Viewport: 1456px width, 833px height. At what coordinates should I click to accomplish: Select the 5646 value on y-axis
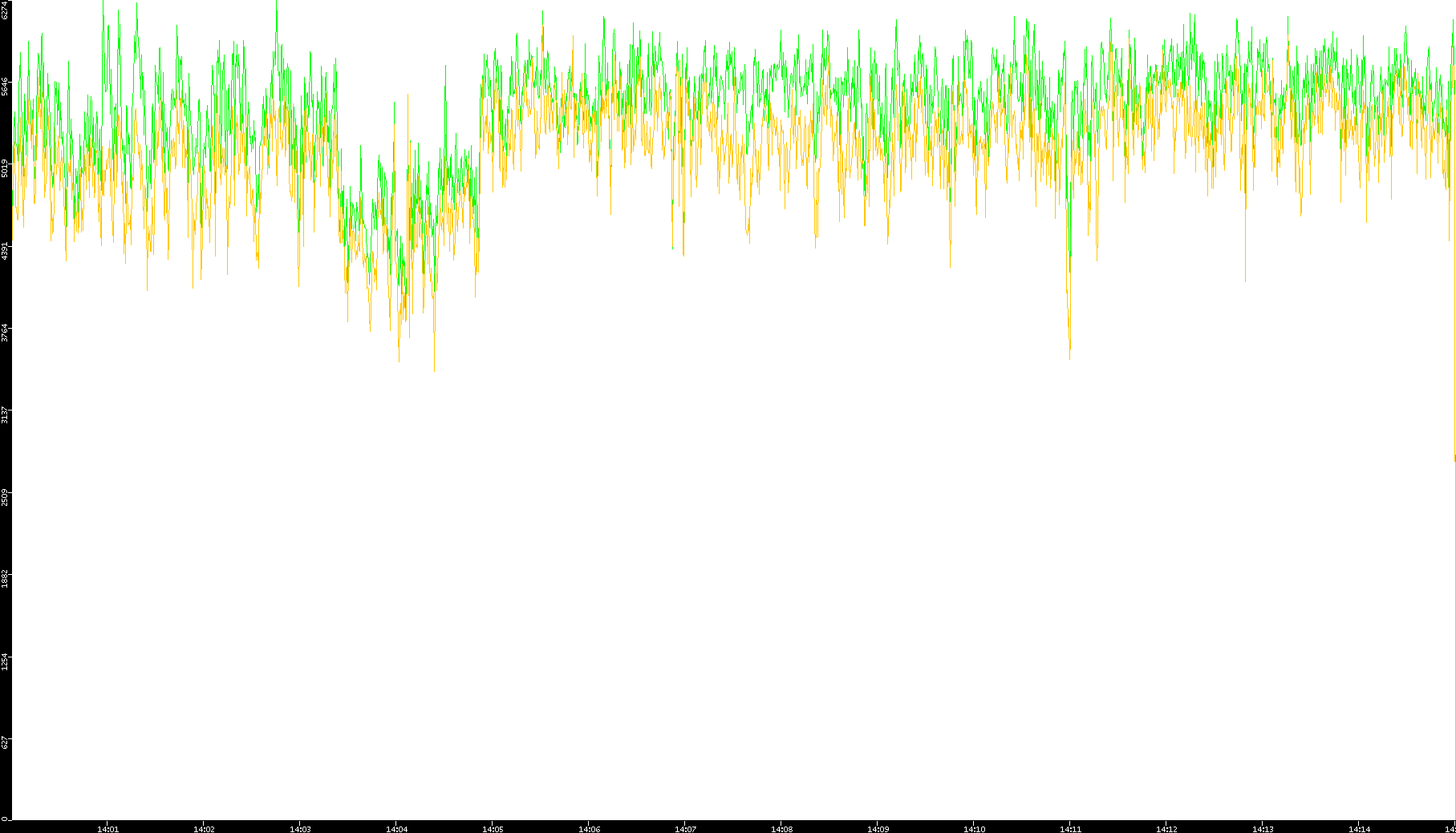pyautogui.click(x=6, y=86)
